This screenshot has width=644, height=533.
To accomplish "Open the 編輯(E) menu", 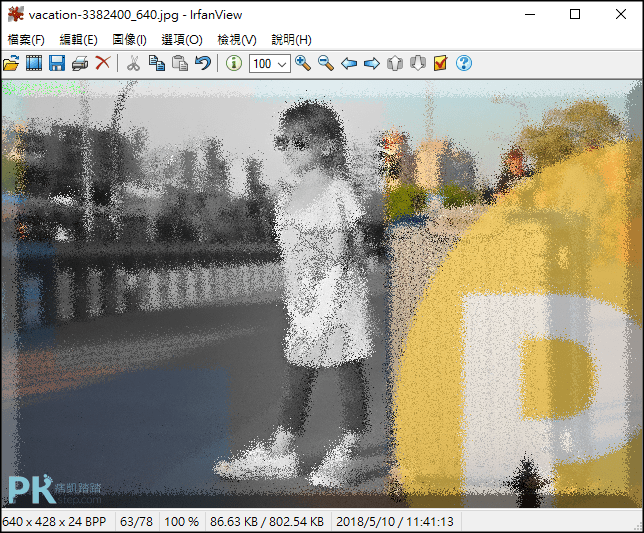I will pos(78,40).
